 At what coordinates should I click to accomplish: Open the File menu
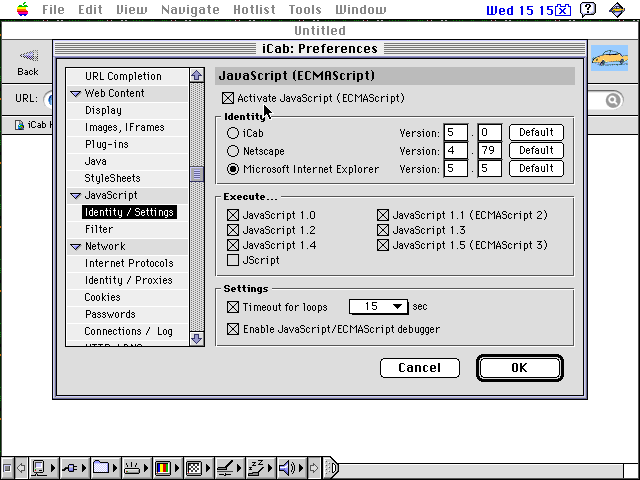tap(53, 9)
